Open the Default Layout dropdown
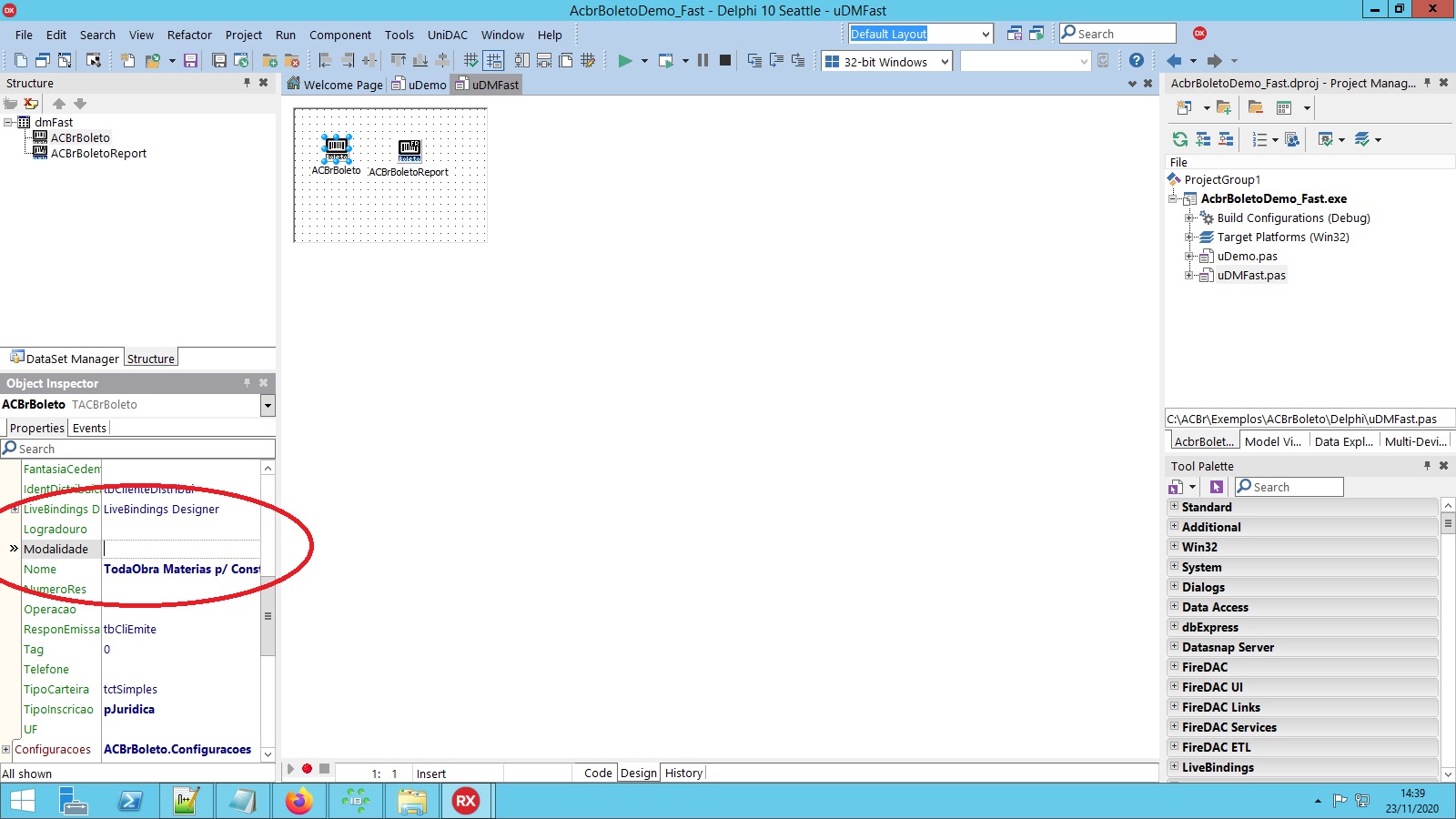Viewport: 1456px width, 819px height. click(x=986, y=35)
